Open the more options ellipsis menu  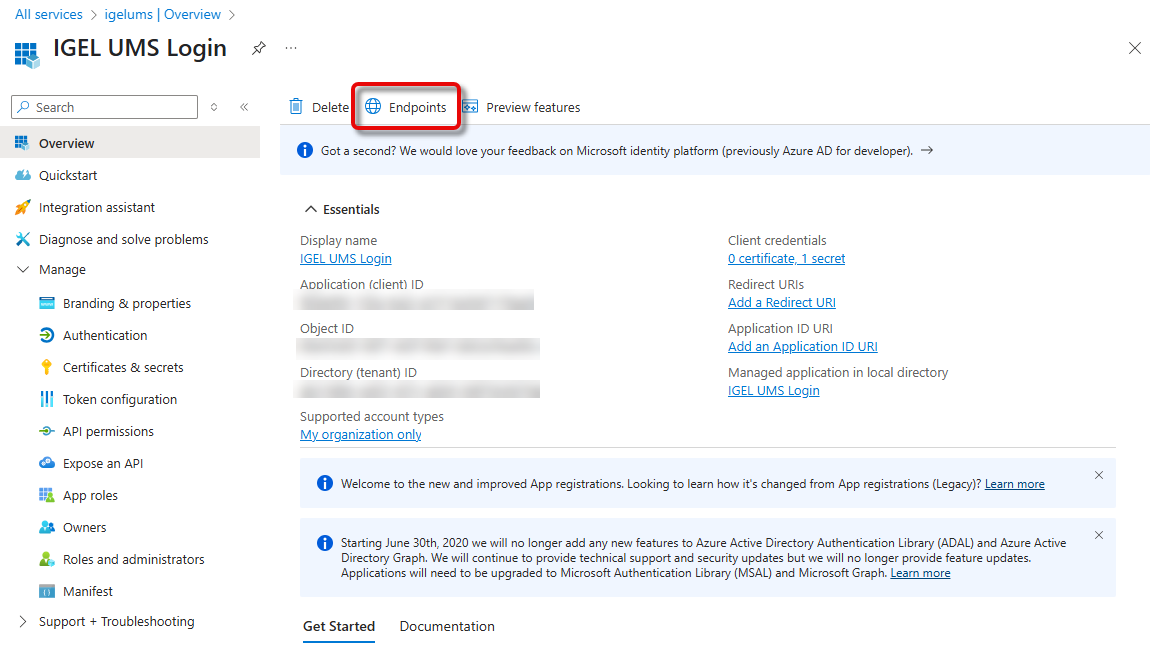[x=291, y=48]
